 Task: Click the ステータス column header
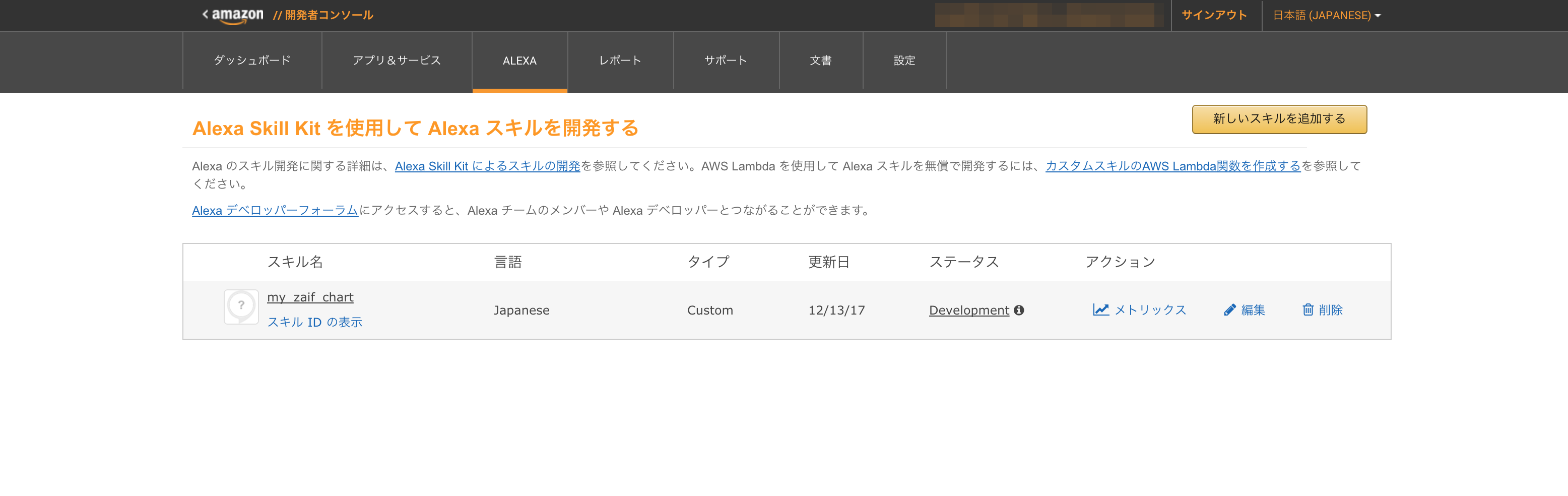point(964,262)
